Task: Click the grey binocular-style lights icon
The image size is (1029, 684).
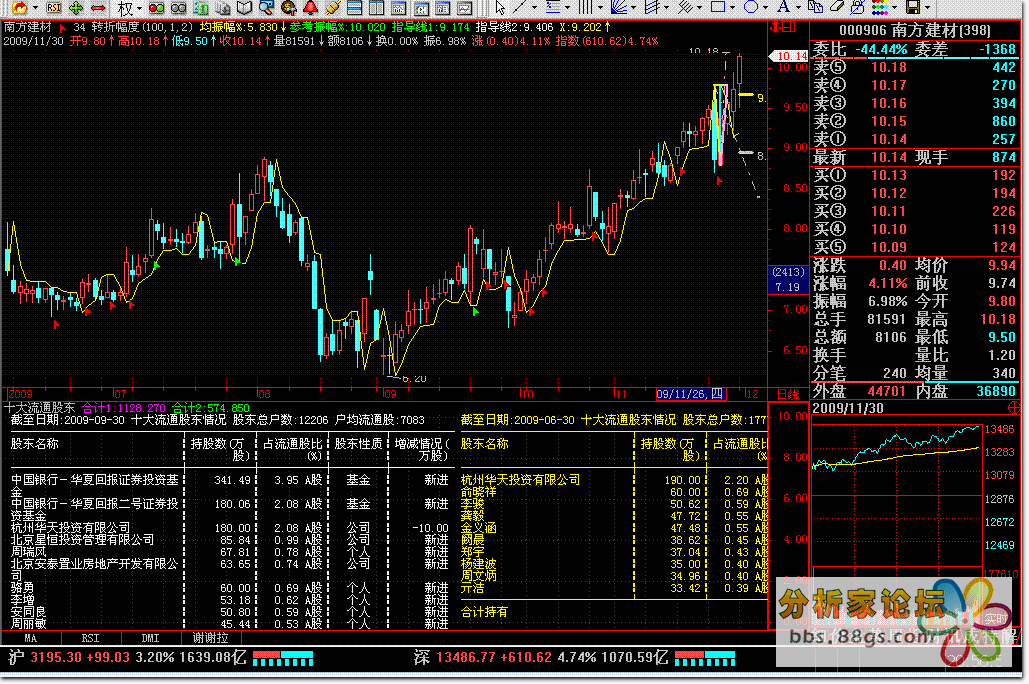Action: [x=178, y=9]
